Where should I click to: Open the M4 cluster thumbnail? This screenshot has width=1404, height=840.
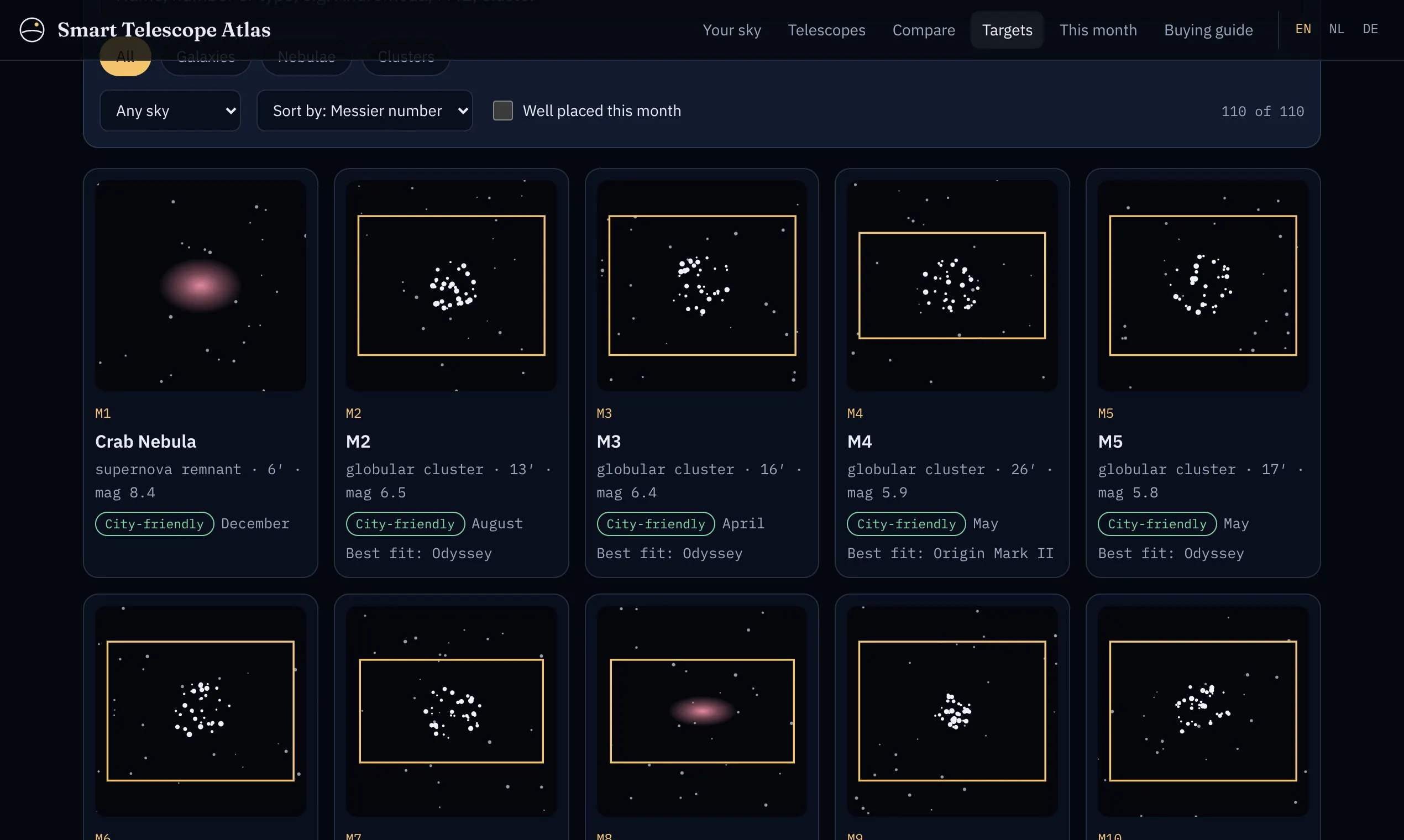click(x=952, y=286)
